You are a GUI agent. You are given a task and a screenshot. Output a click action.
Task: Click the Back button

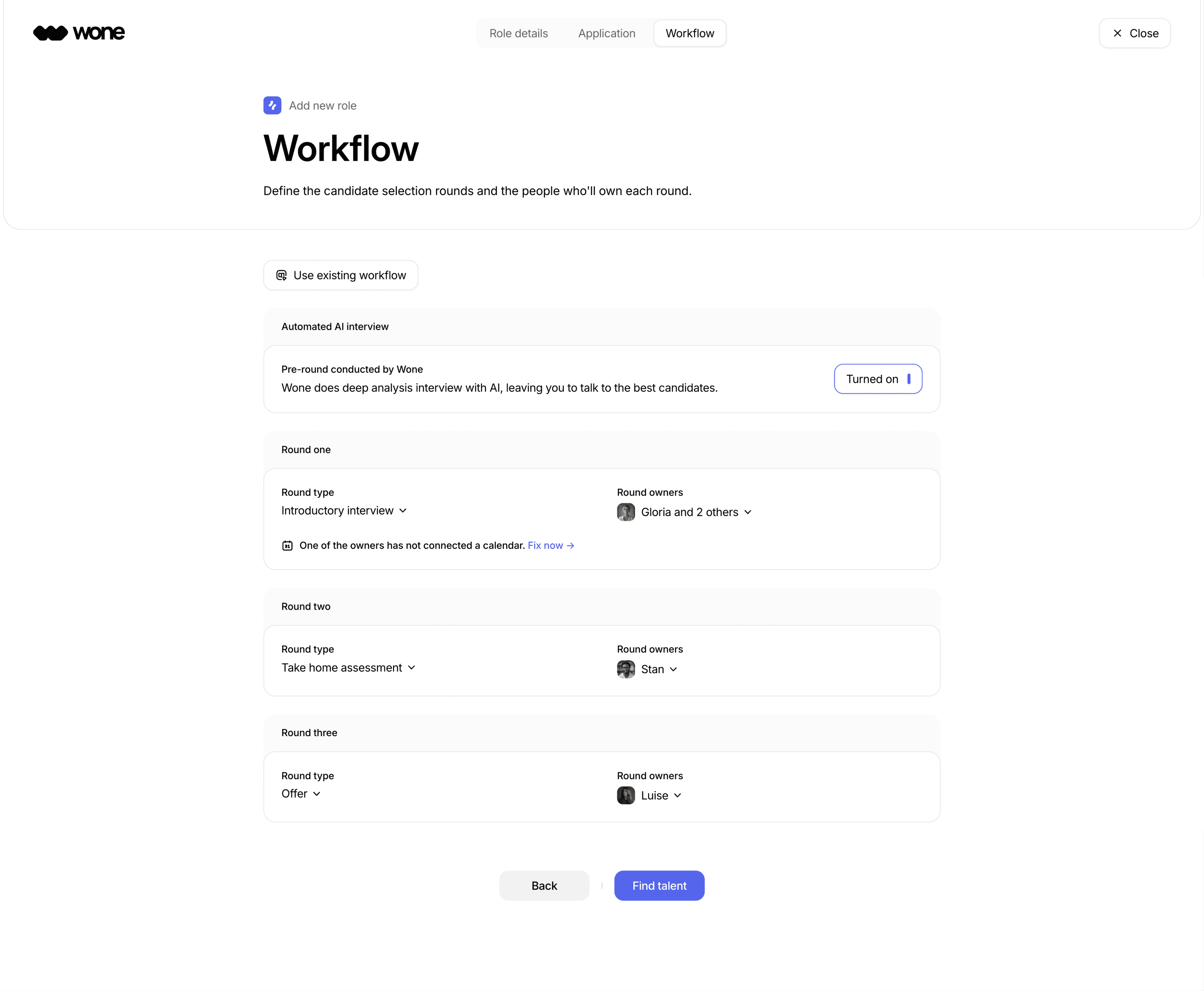click(x=544, y=885)
